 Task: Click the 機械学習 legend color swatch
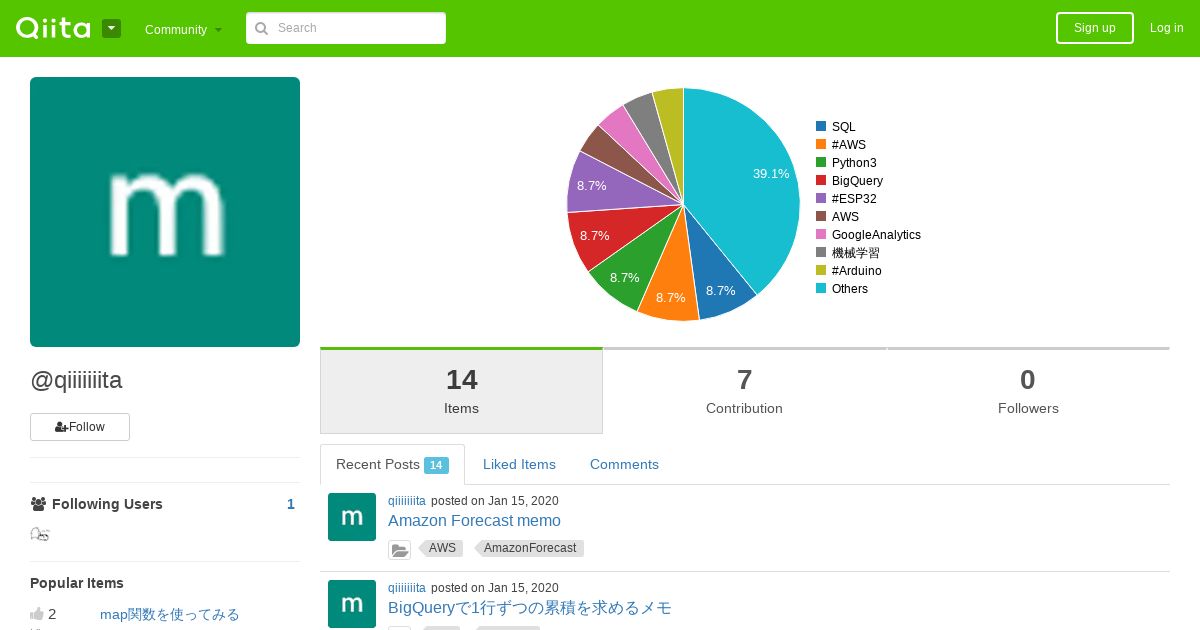point(821,253)
